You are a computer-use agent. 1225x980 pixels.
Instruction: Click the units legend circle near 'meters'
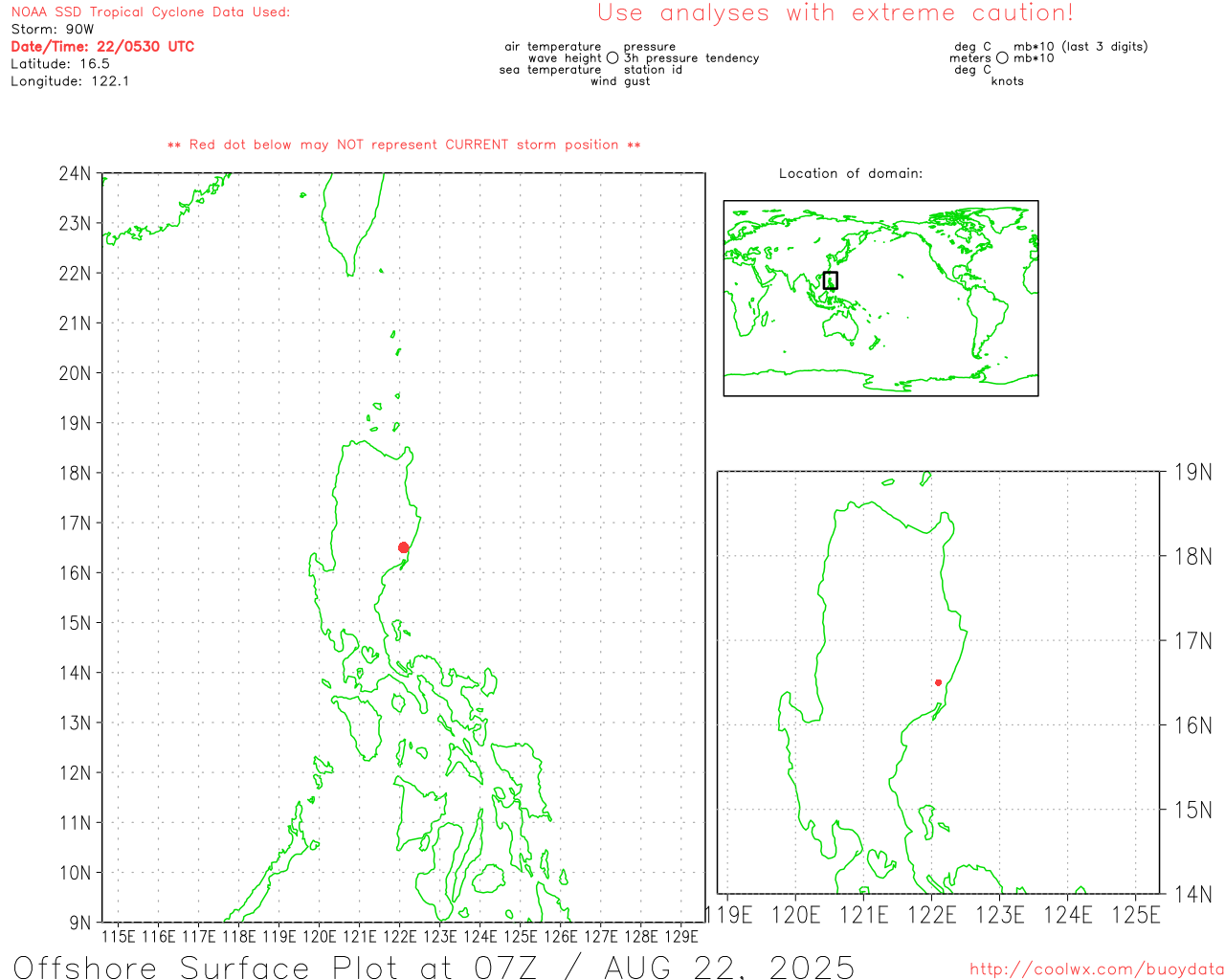point(1002,57)
